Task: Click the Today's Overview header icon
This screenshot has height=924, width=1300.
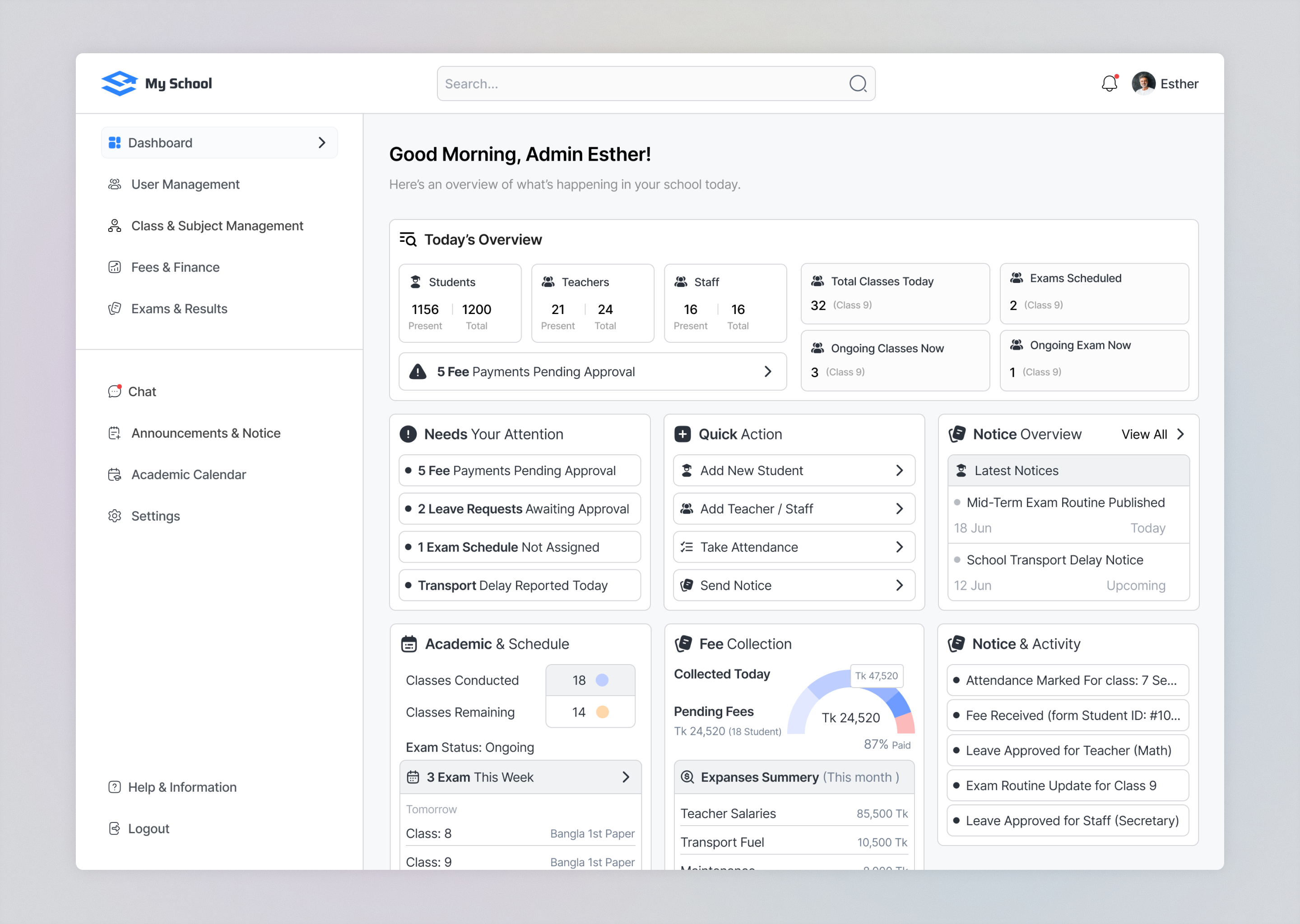Action: click(408, 240)
